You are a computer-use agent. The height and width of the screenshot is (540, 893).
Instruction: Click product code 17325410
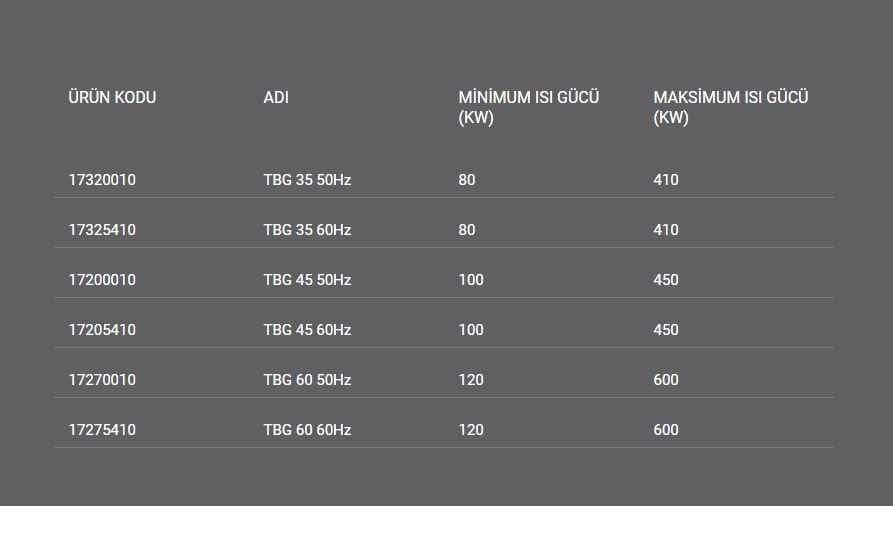[102, 230]
